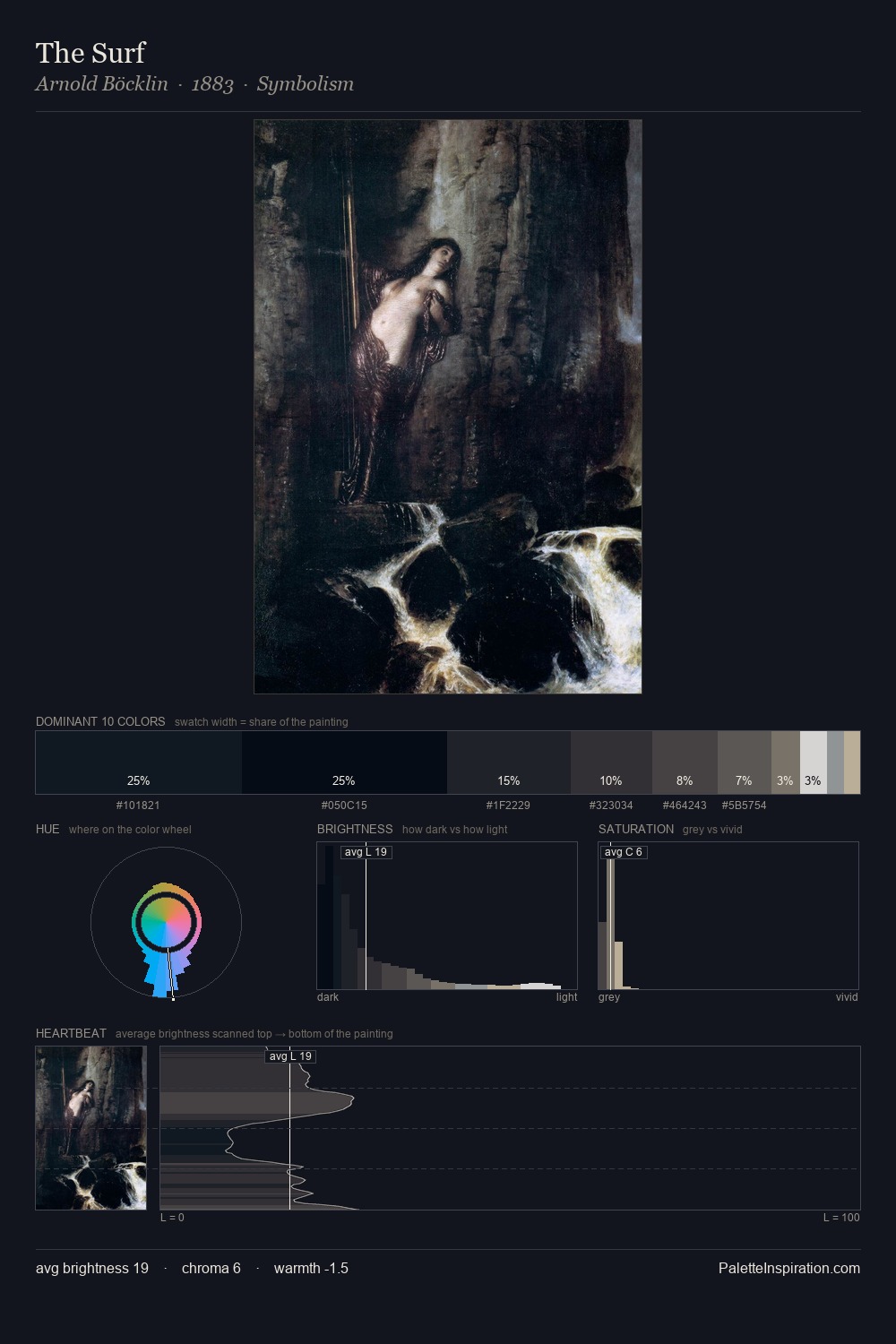Choose the #5B5754 swatch marked 7%

745,762
